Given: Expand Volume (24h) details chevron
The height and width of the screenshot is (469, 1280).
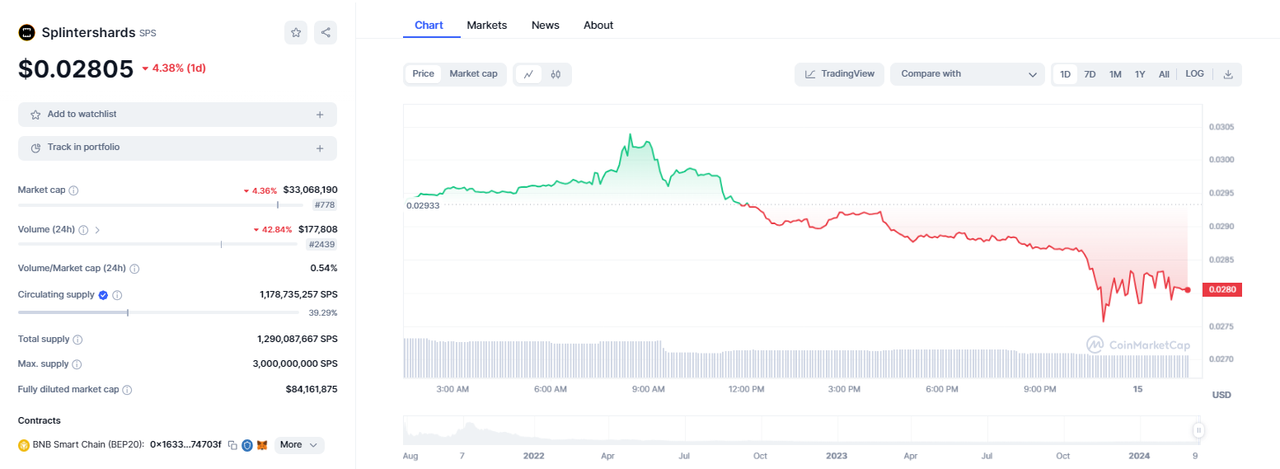Looking at the screenshot, I should click(97, 230).
